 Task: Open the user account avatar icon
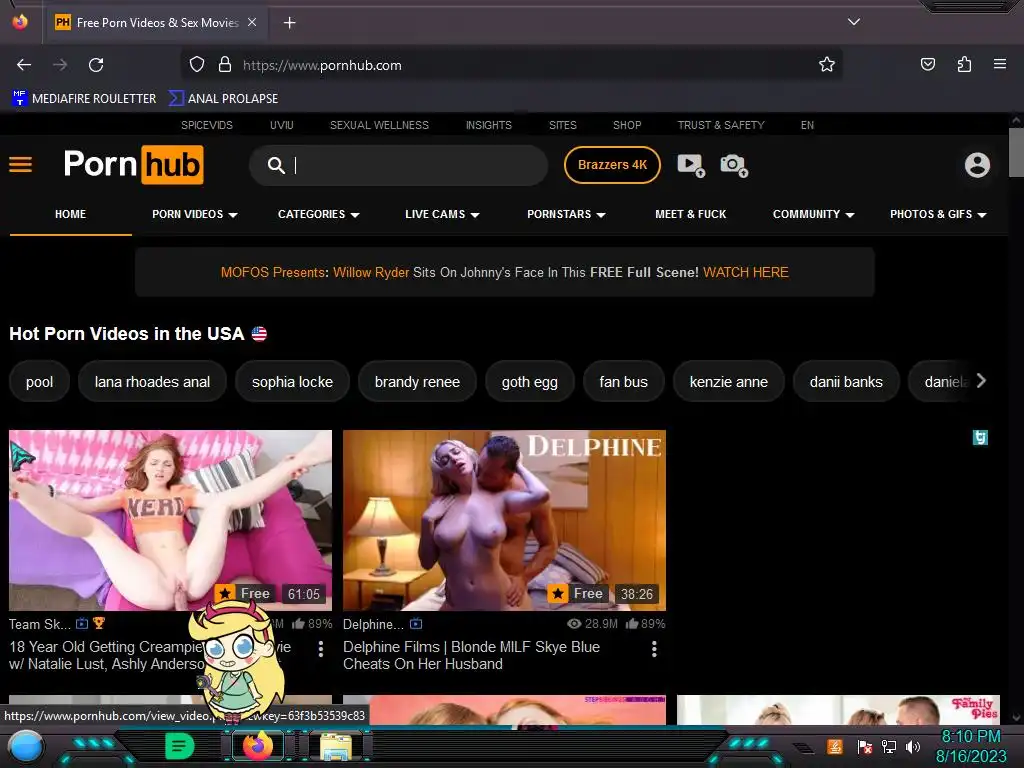click(x=977, y=165)
